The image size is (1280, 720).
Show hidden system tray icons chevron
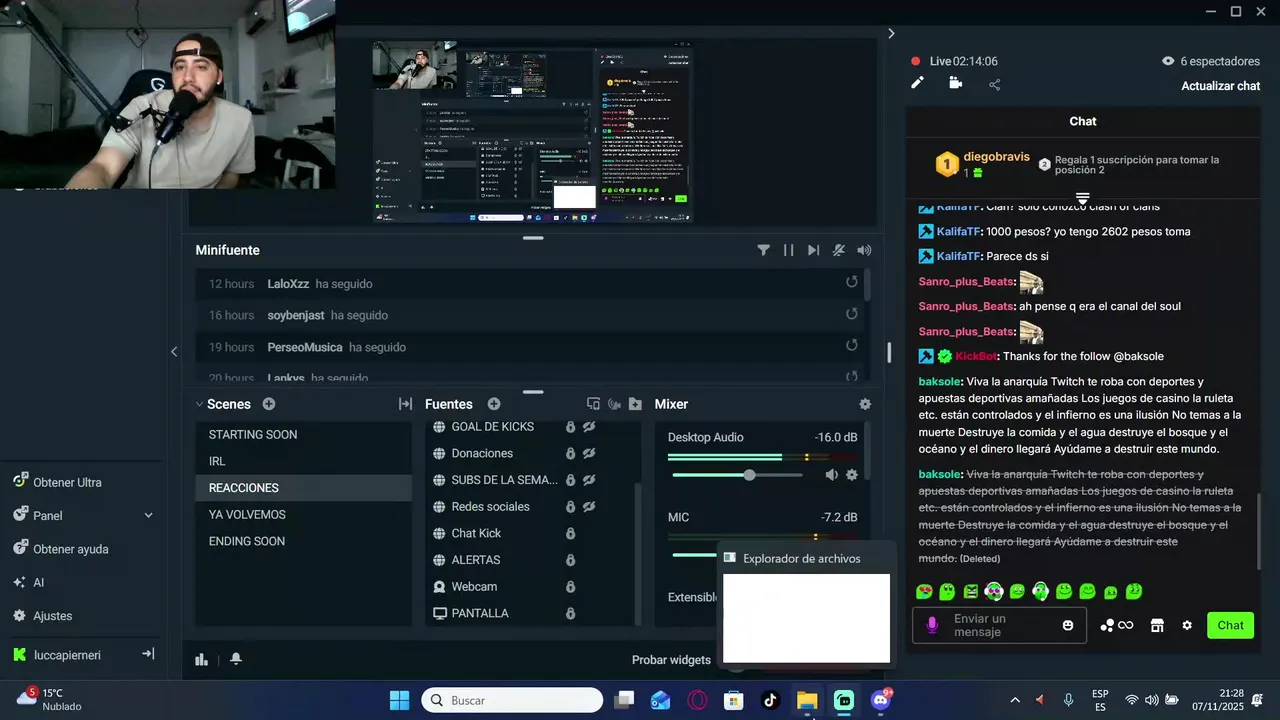[1015, 700]
